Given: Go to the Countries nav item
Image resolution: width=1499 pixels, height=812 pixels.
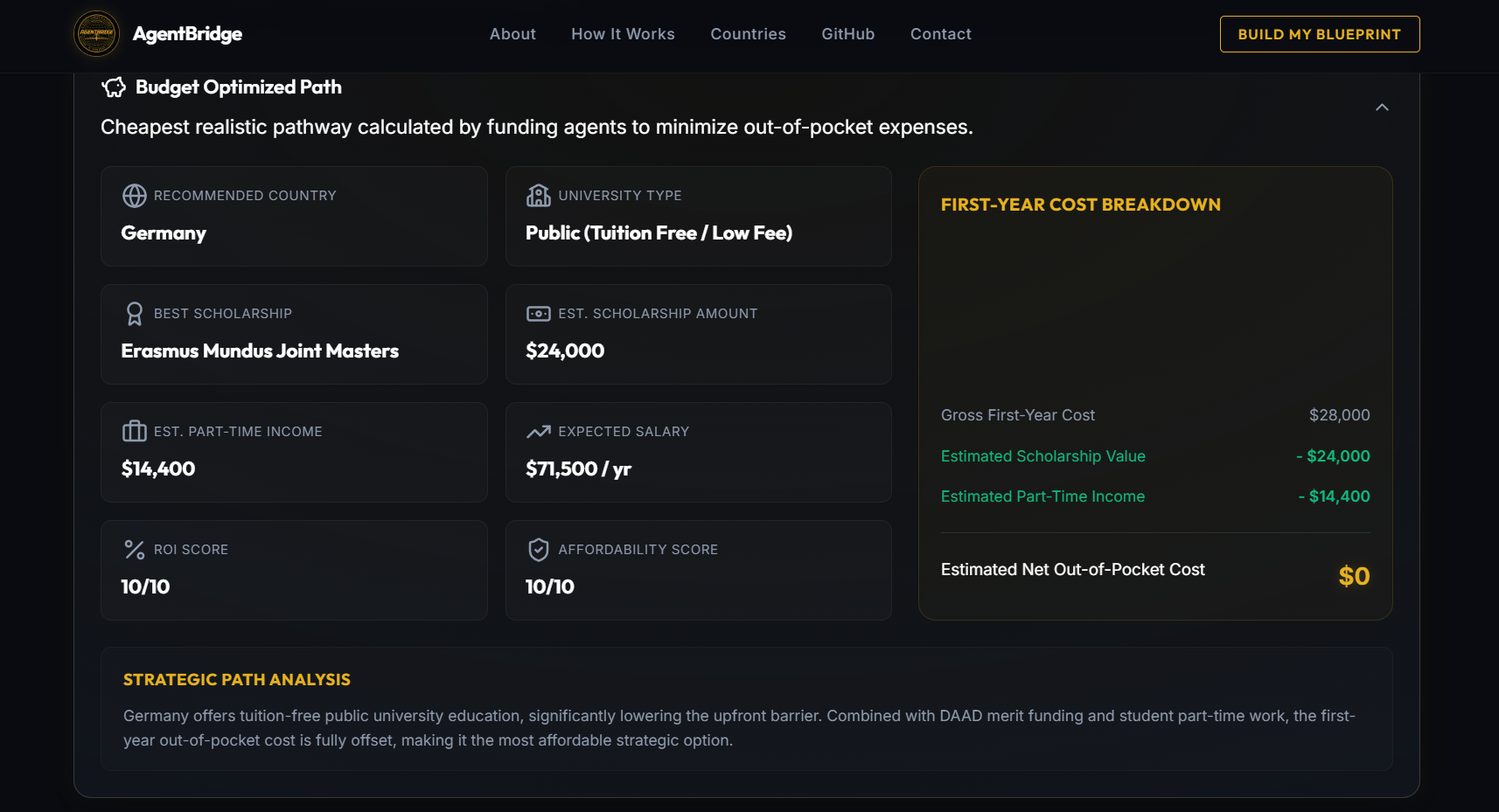Looking at the screenshot, I should [x=748, y=34].
